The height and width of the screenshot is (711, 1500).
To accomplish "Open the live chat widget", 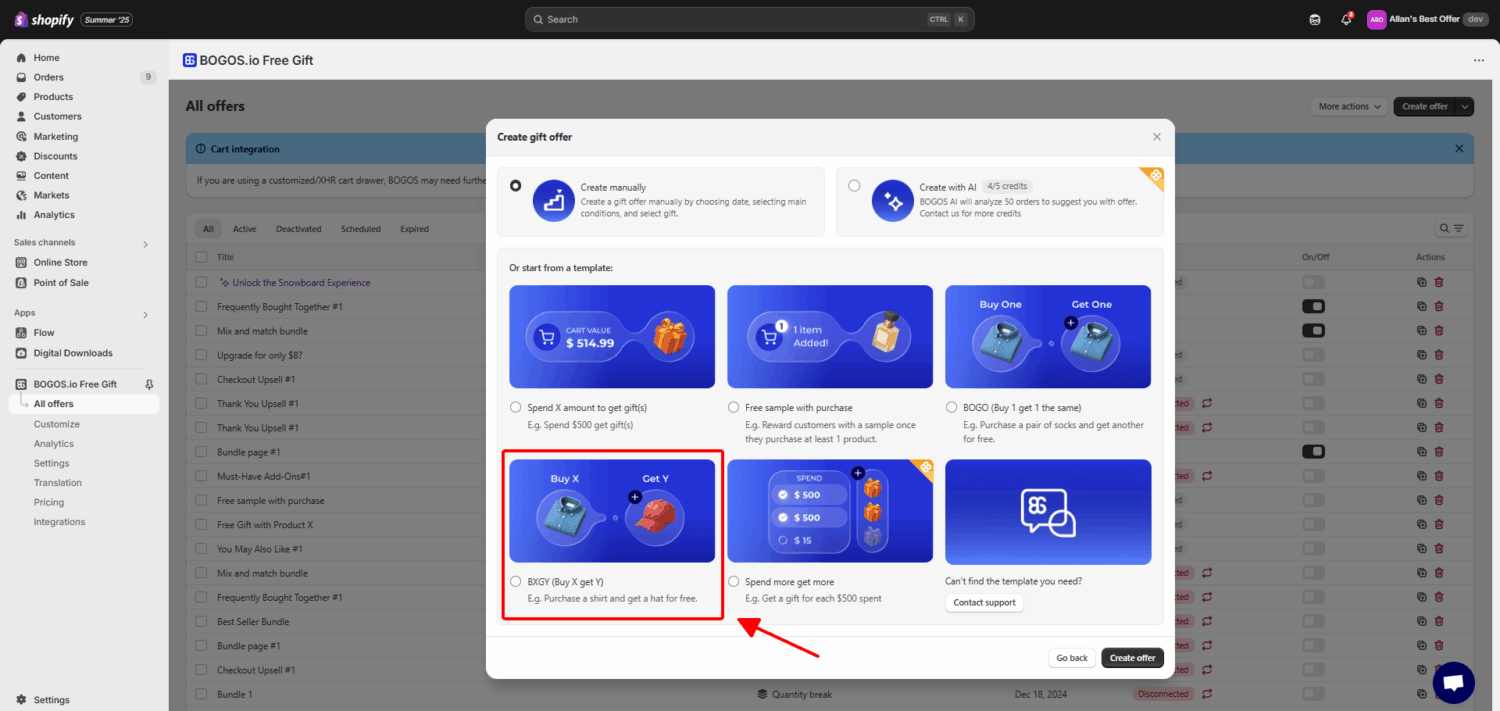I will pyautogui.click(x=1453, y=683).
